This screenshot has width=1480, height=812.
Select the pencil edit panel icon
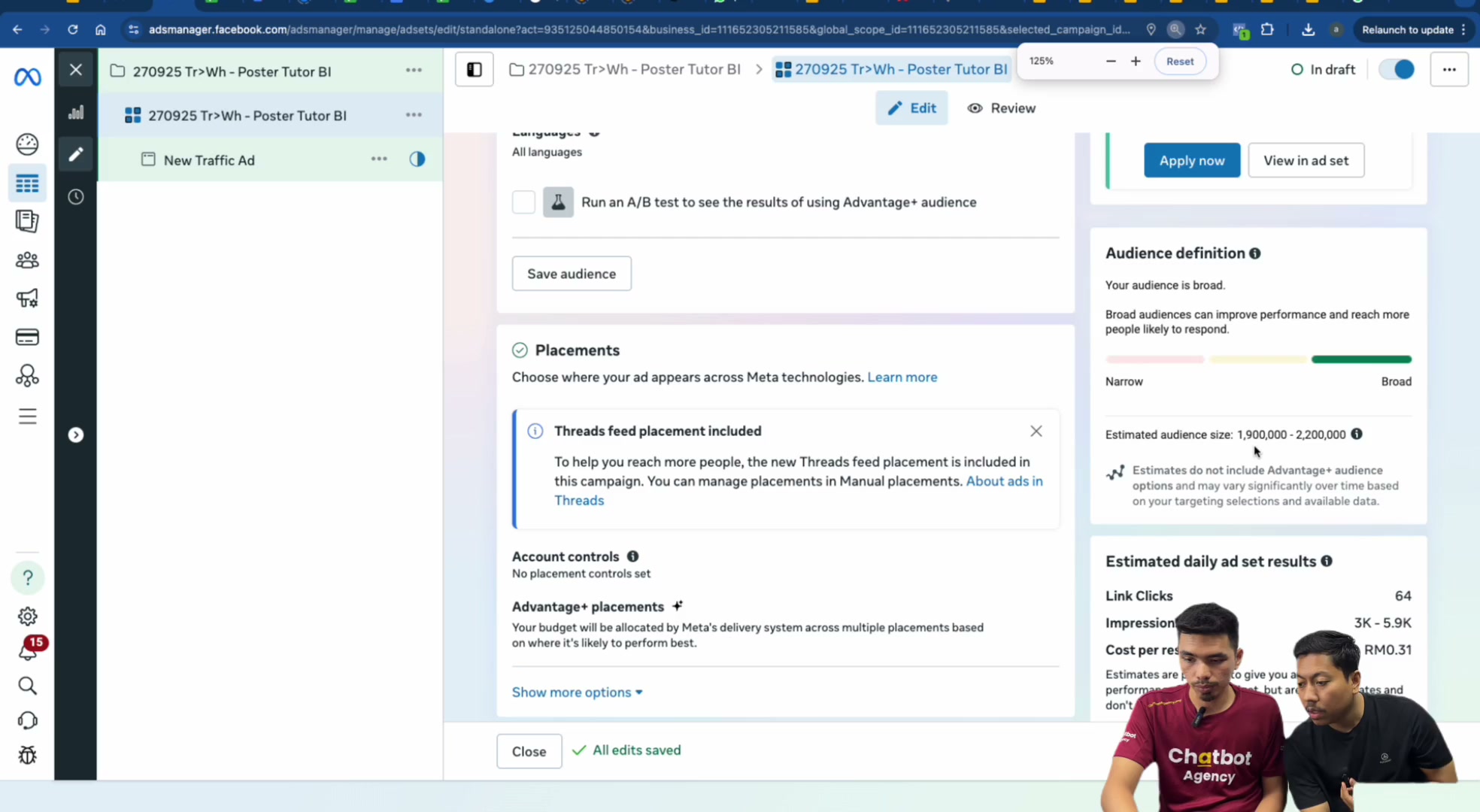[76, 154]
